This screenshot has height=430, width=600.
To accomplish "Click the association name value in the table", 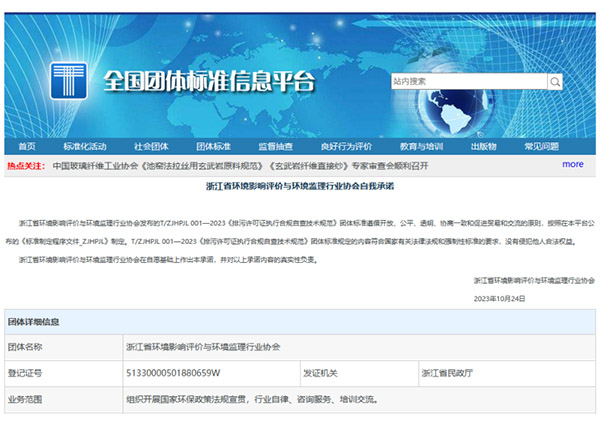I will (203, 347).
